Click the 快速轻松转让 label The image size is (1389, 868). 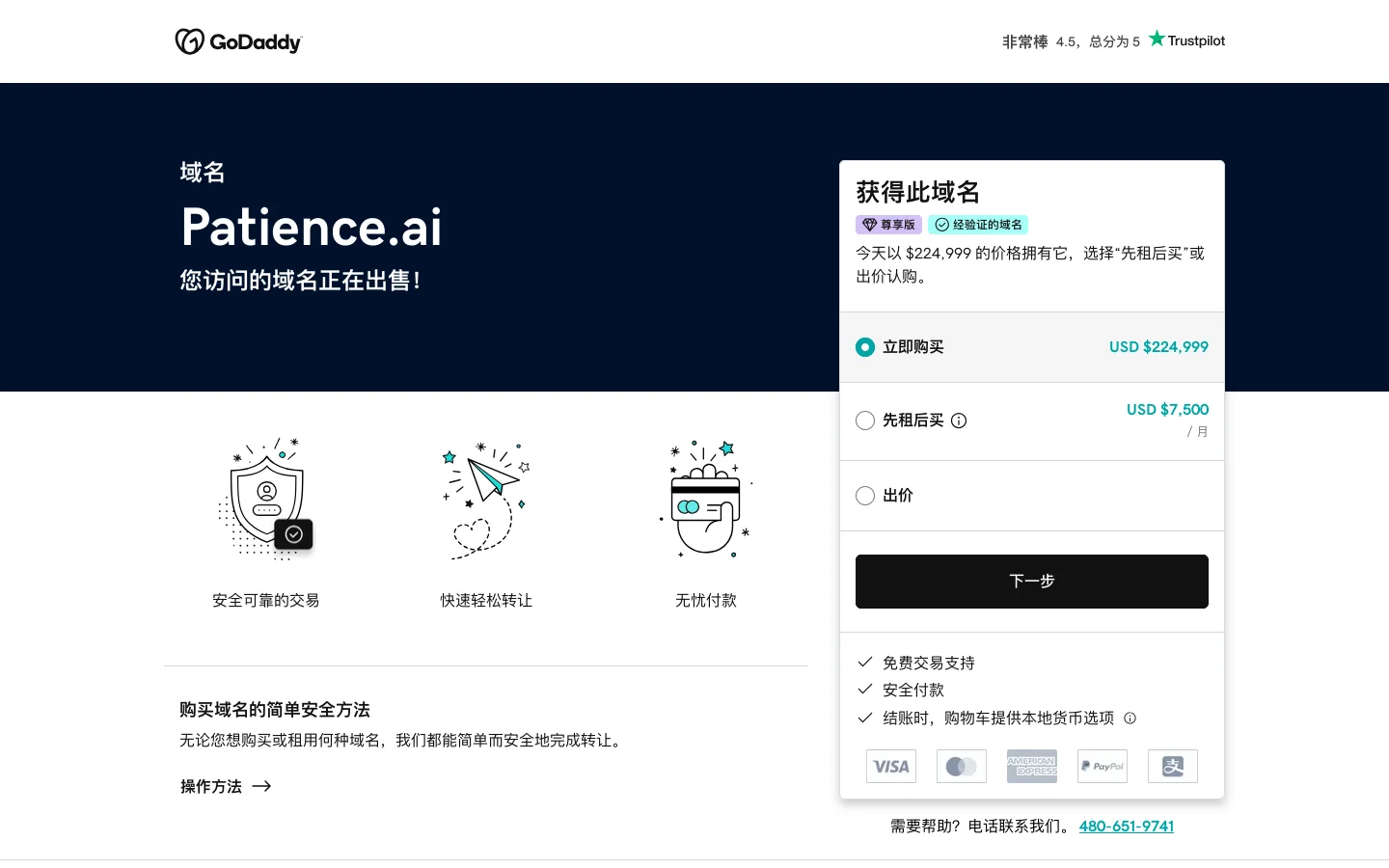pyautogui.click(x=486, y=601)
